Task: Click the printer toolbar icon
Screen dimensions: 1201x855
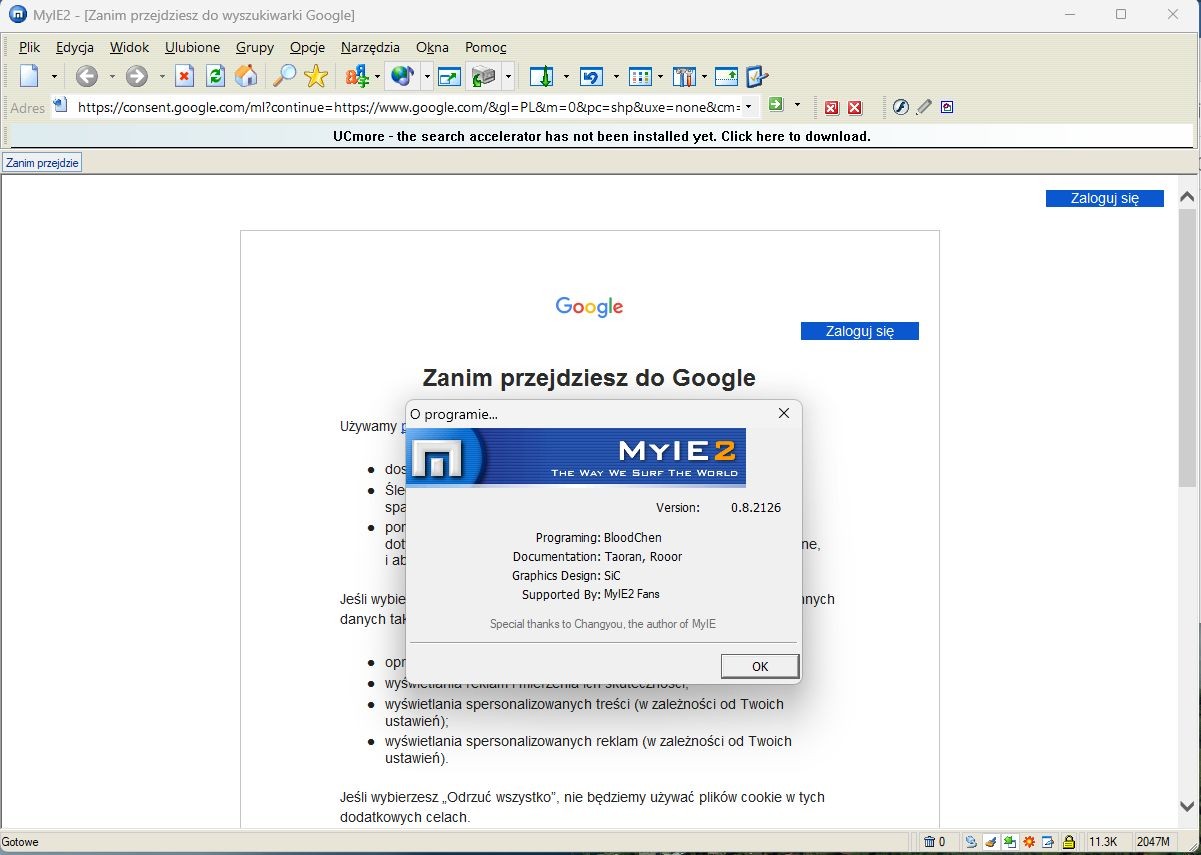Action: tap(484, 76)
